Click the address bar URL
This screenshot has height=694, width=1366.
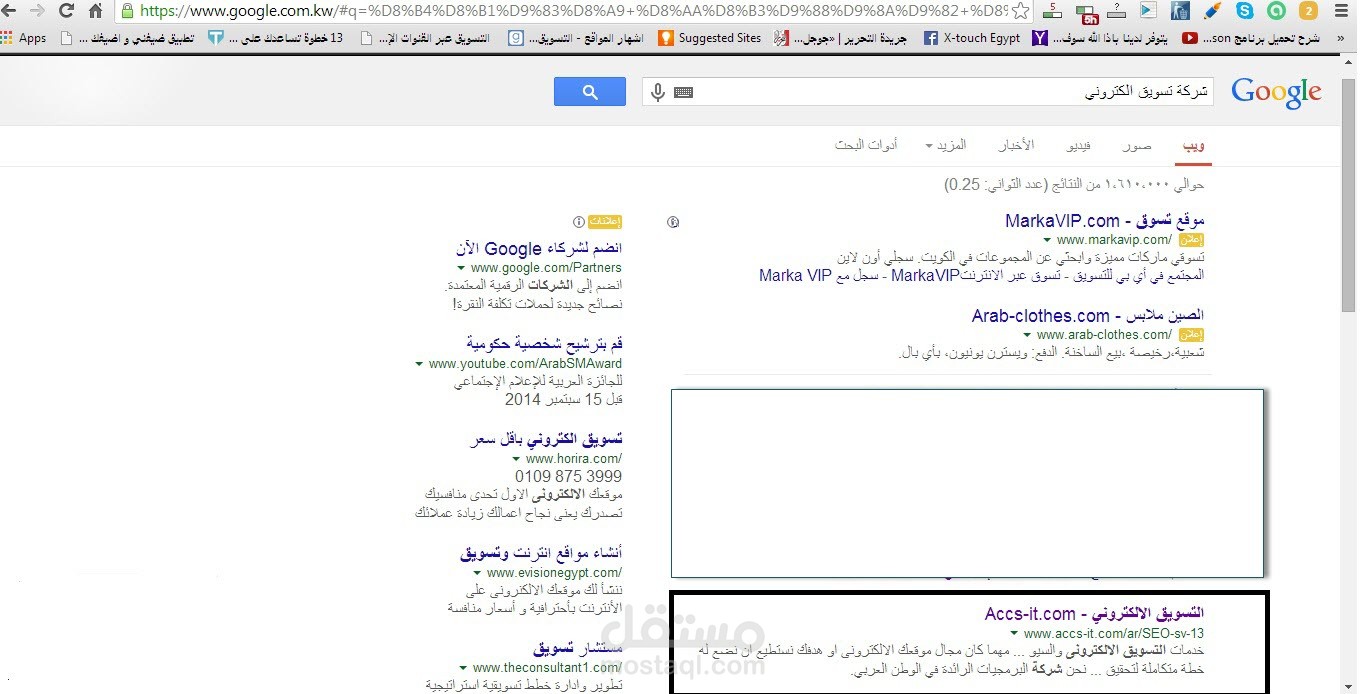click(x=572, y=11)
